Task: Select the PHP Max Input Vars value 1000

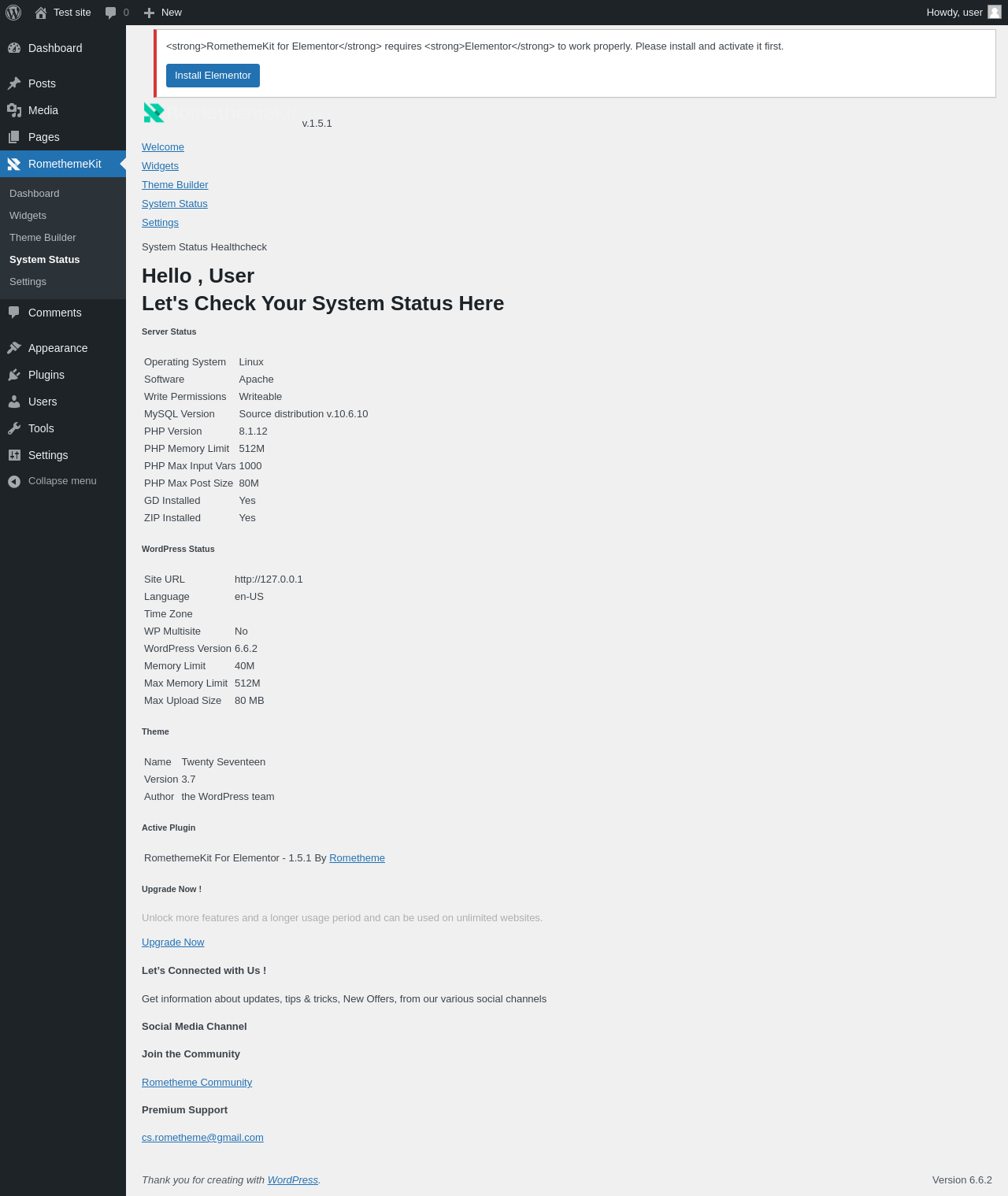Action: point(250,466)
